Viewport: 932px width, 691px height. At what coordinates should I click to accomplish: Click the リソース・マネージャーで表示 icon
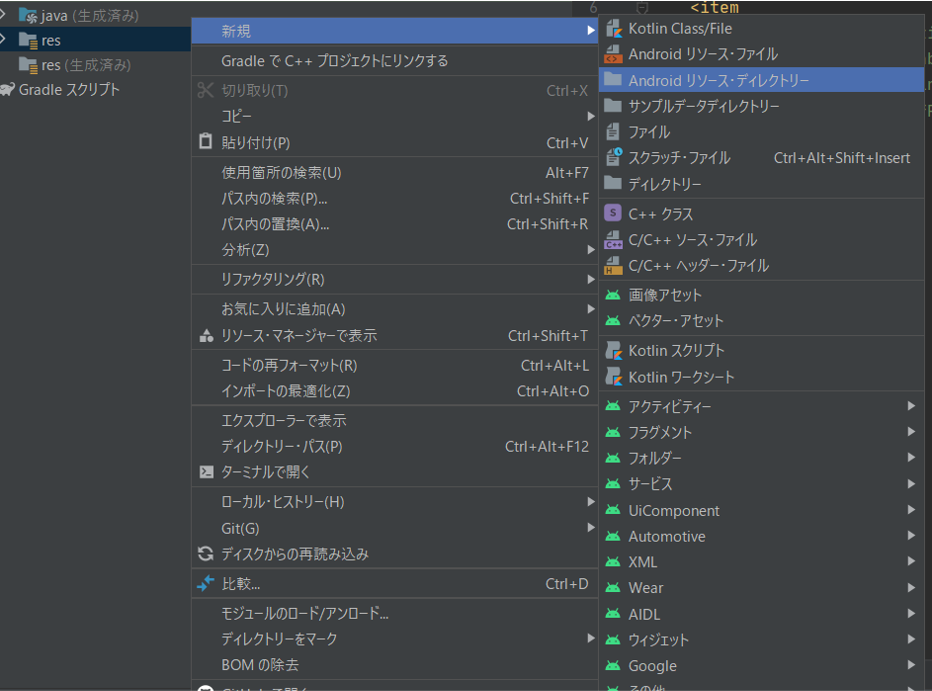206,336
